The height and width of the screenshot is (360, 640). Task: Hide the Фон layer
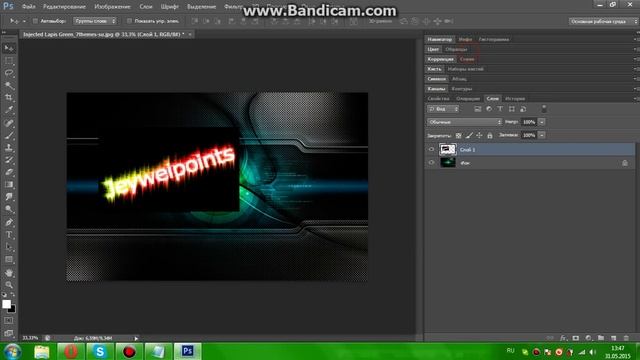click(431, 162)
